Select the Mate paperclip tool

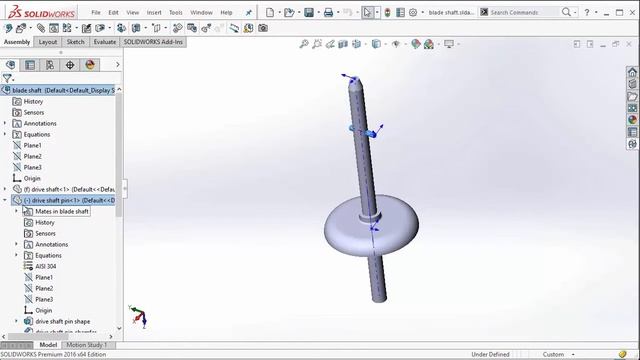(41, 28)
